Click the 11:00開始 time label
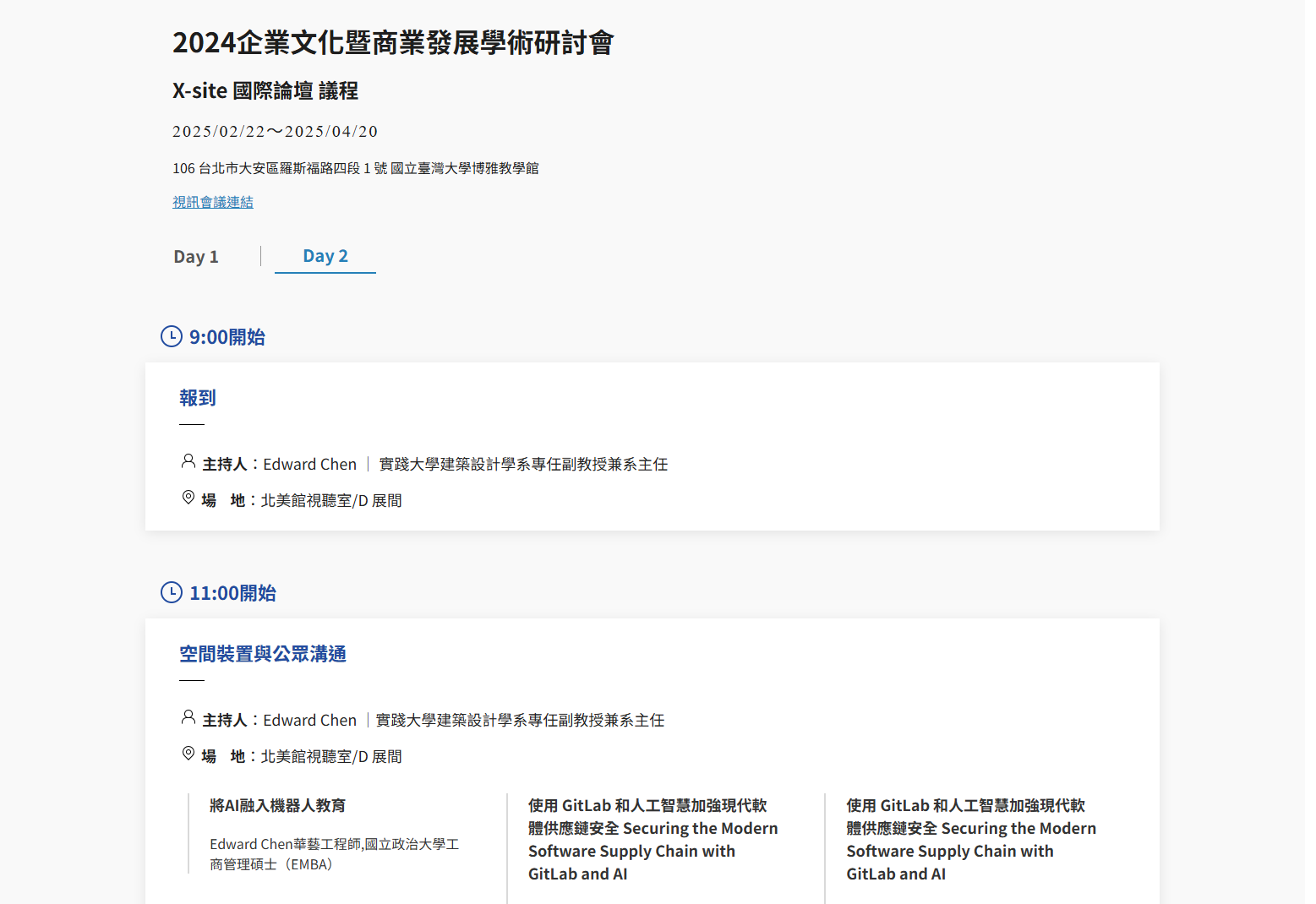 pyautogui.click(x=232, y=593)
